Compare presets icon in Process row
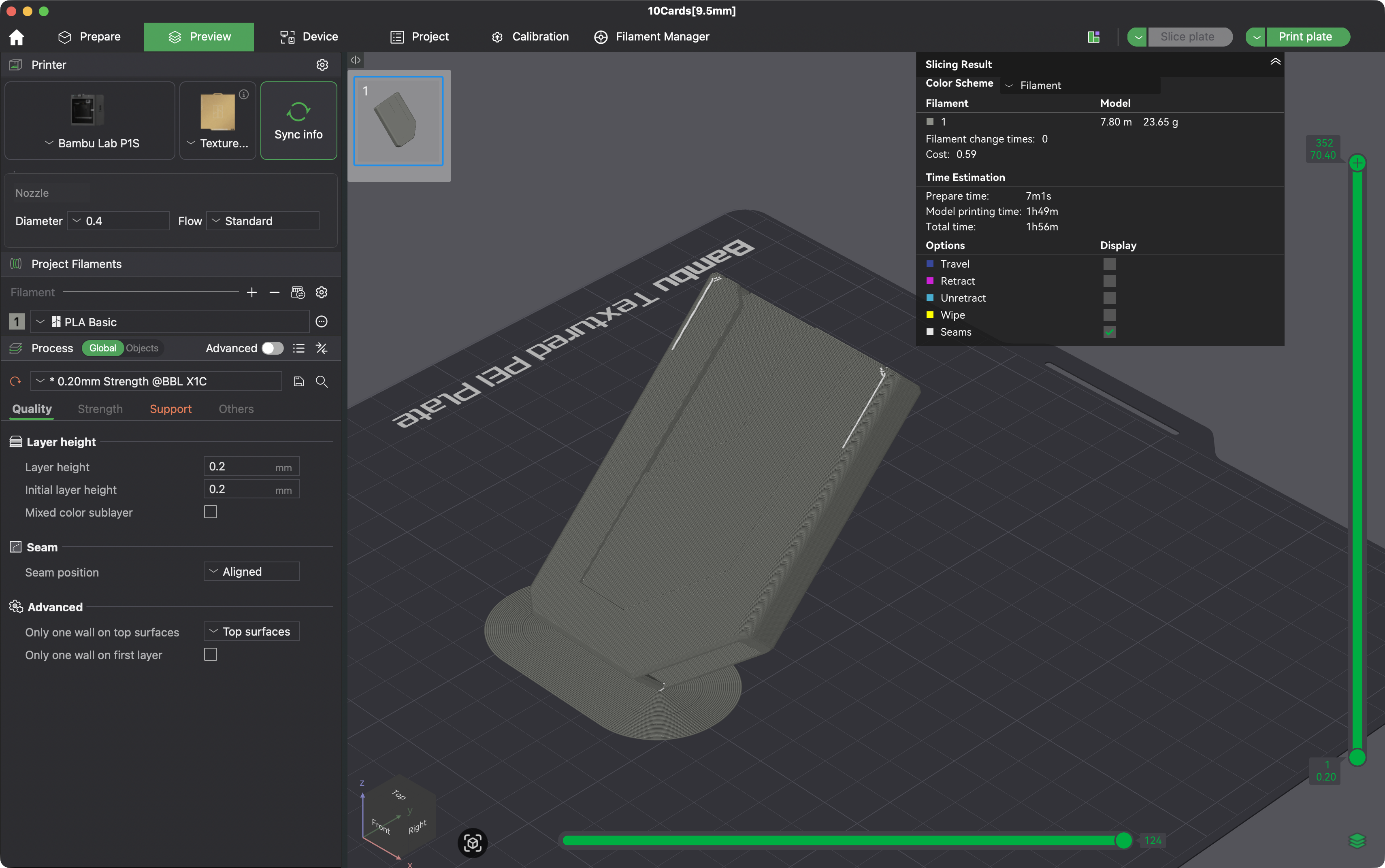Screen dimensions: 1385x868 click(322, 349)
